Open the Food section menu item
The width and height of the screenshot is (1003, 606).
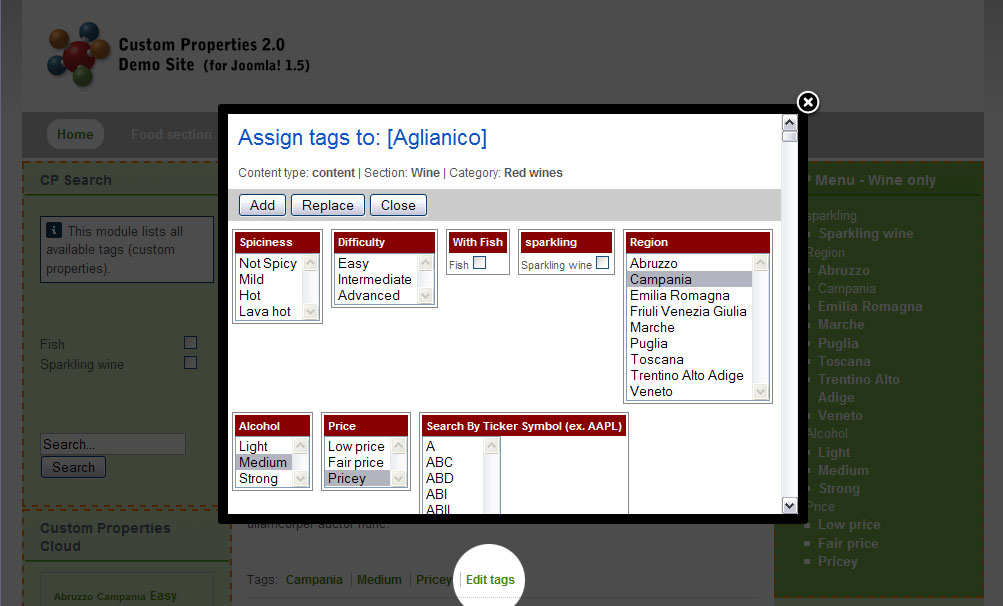click(171, 134)
